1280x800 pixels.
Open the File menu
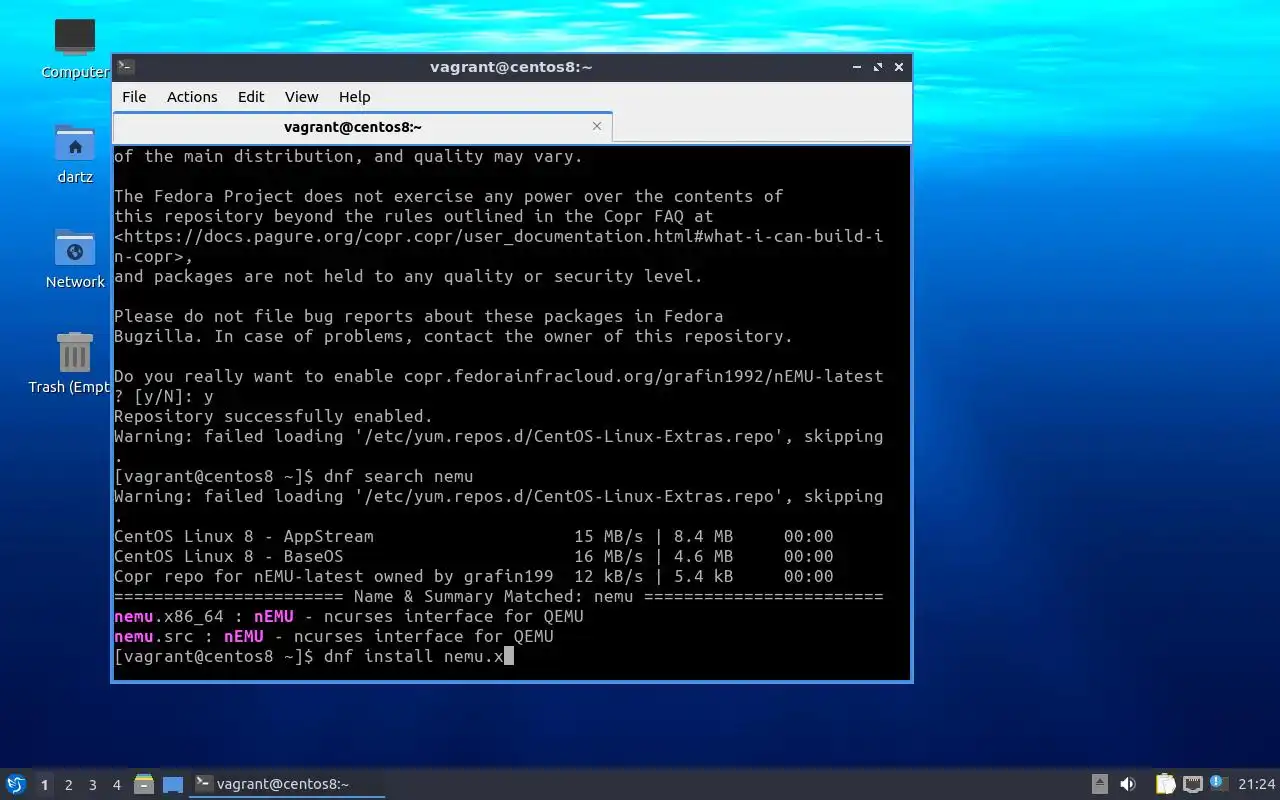point(134,97)
